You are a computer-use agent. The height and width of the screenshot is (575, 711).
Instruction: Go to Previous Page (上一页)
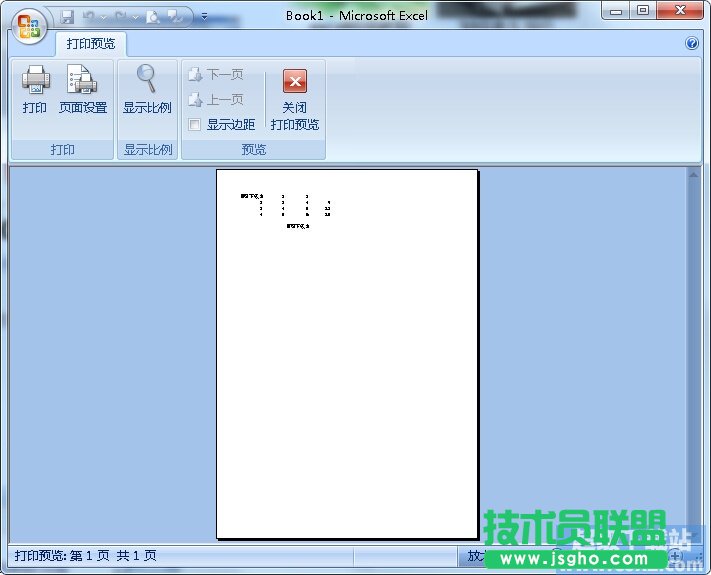[216, 100]
